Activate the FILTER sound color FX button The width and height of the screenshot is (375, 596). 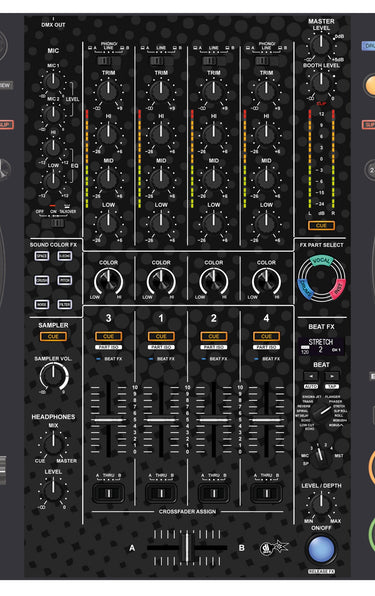coord(65,304)
